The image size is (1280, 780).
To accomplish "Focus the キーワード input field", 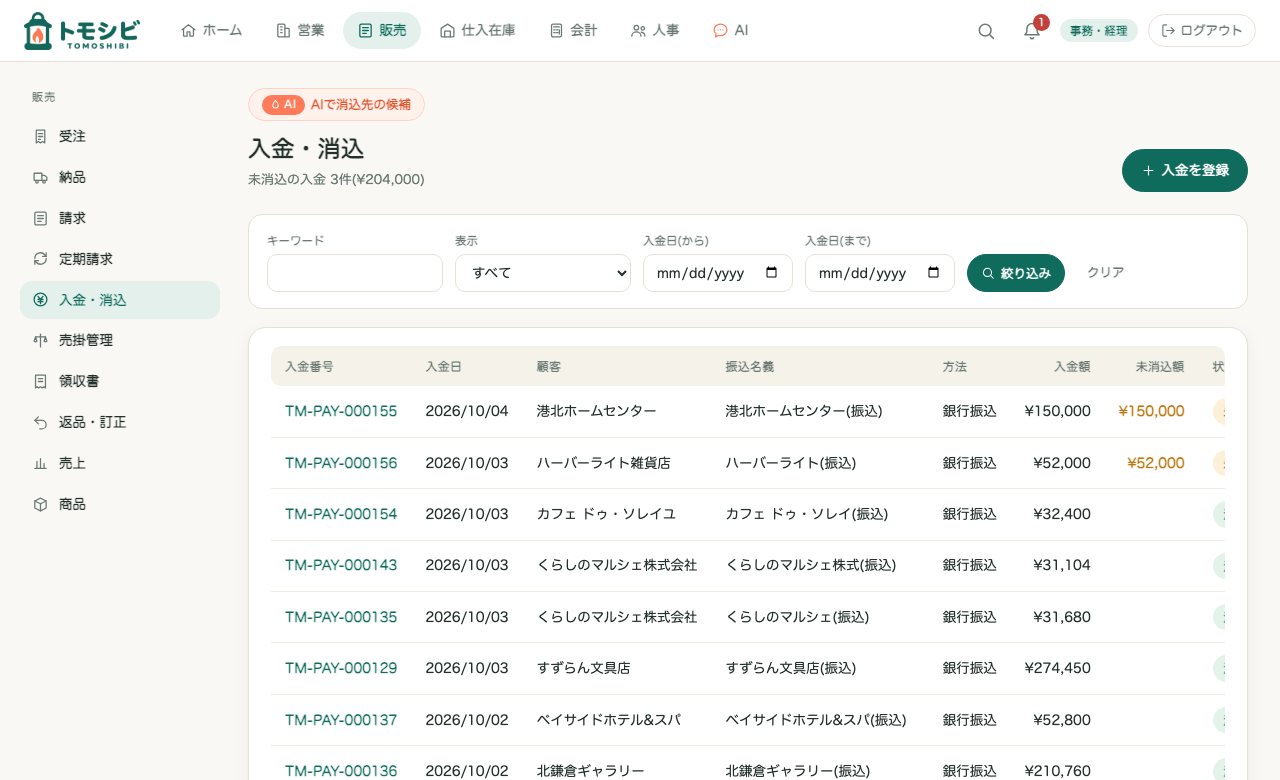I will pos(355,273).
